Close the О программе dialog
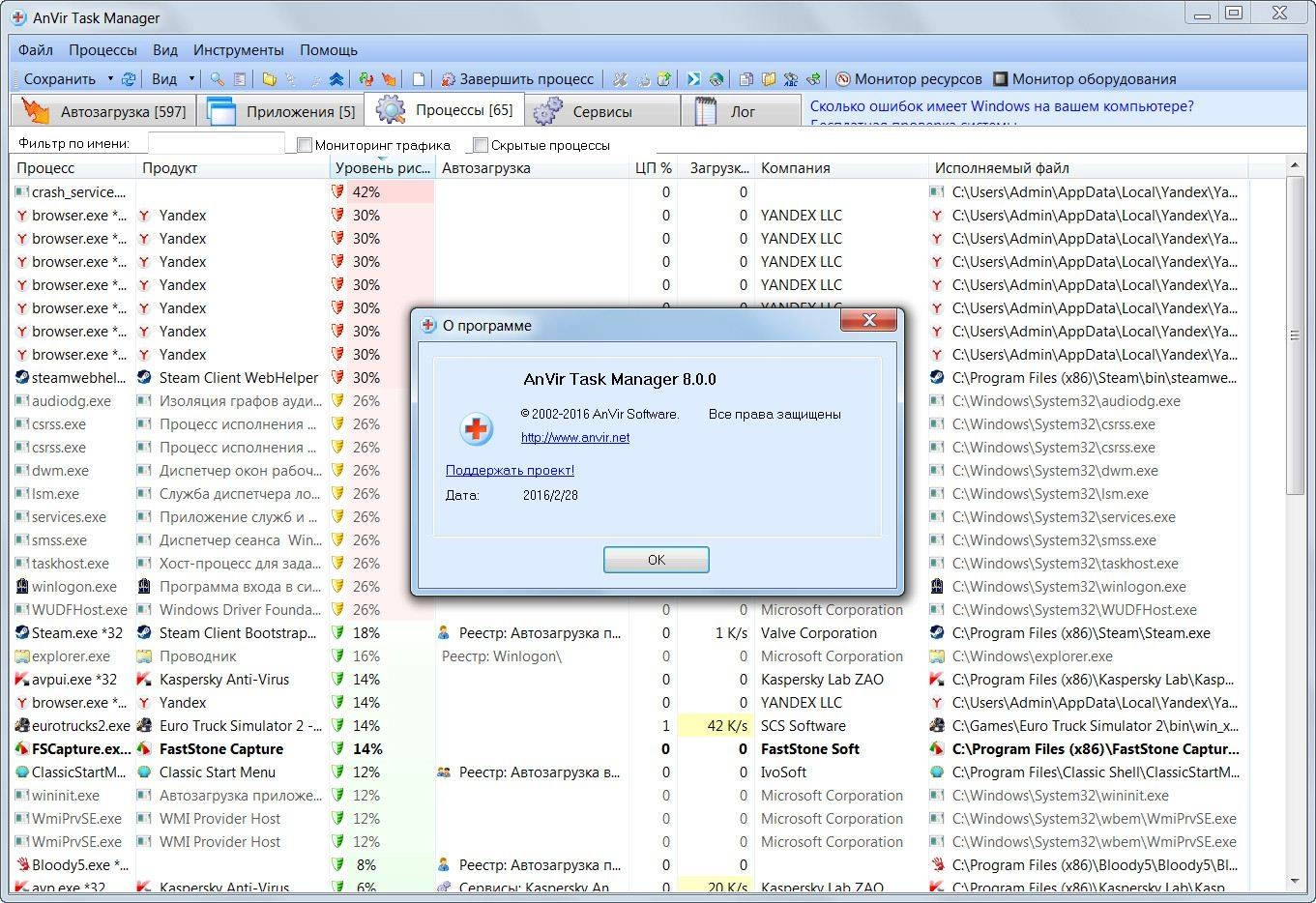The height and width of the screenshot is (903, 1316). pyautogui.click(x=869, y=320)
